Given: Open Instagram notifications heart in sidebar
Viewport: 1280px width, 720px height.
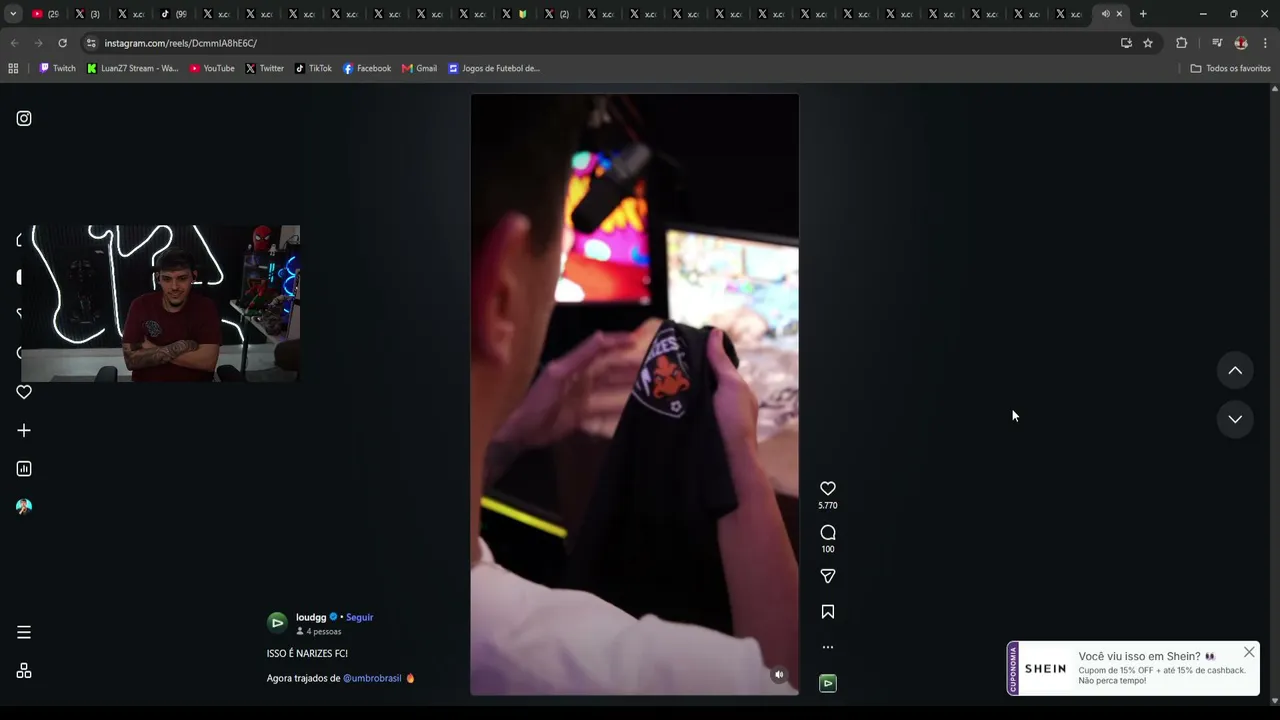Looking at the screenshot, I should coord(24,392).
